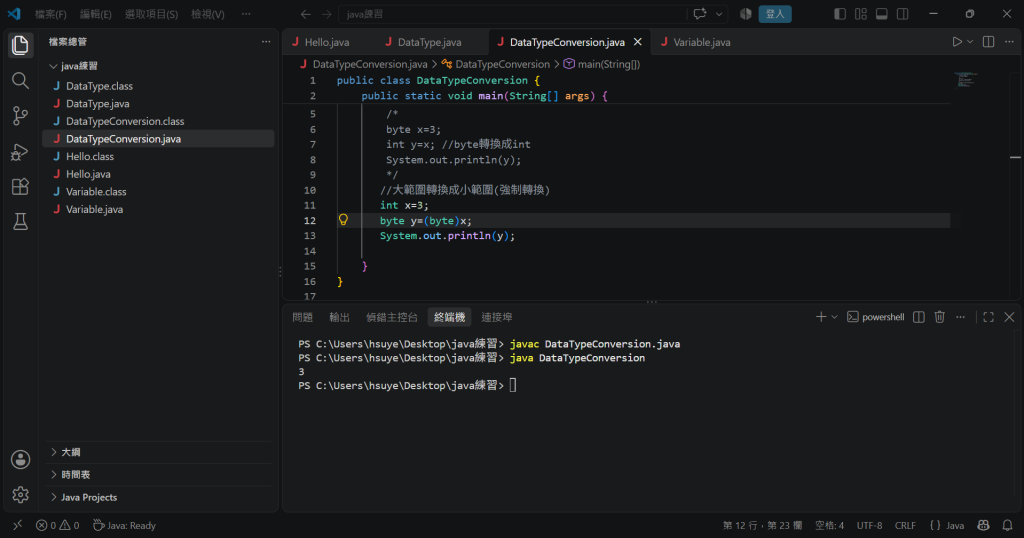Split the terminal panel
Screen dimensions: 1024x538
(x=919, y=317)
